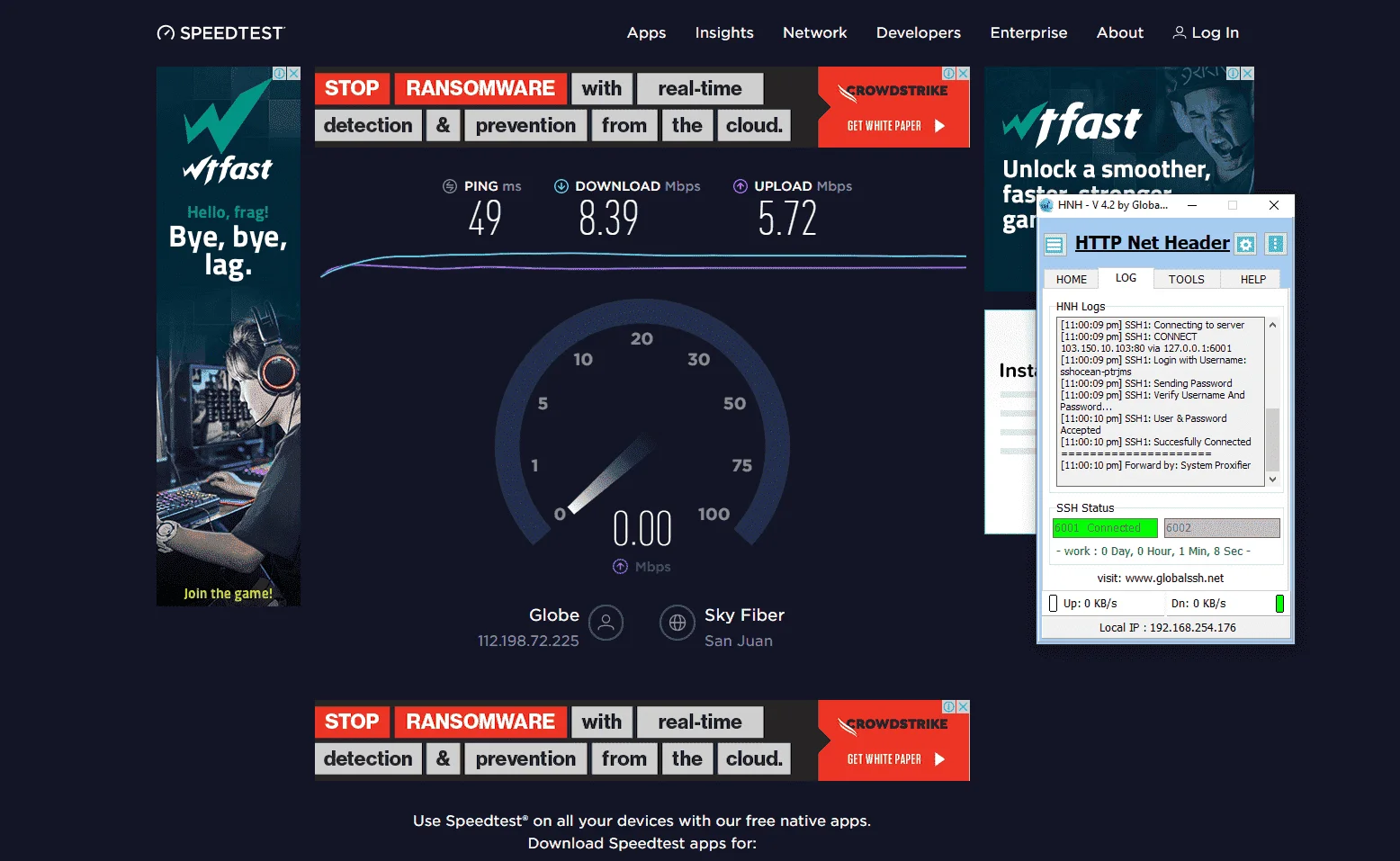Click the ping value 49
The height and width of the screenshot is (861, 1400).
[x=485, y=219]
